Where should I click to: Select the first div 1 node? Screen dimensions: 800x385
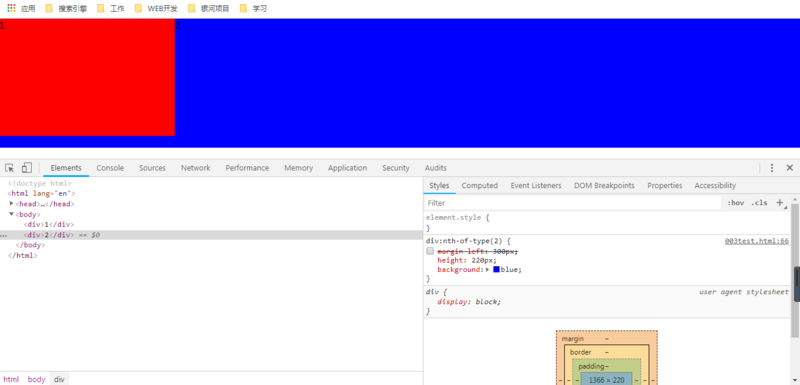point(48,224)
